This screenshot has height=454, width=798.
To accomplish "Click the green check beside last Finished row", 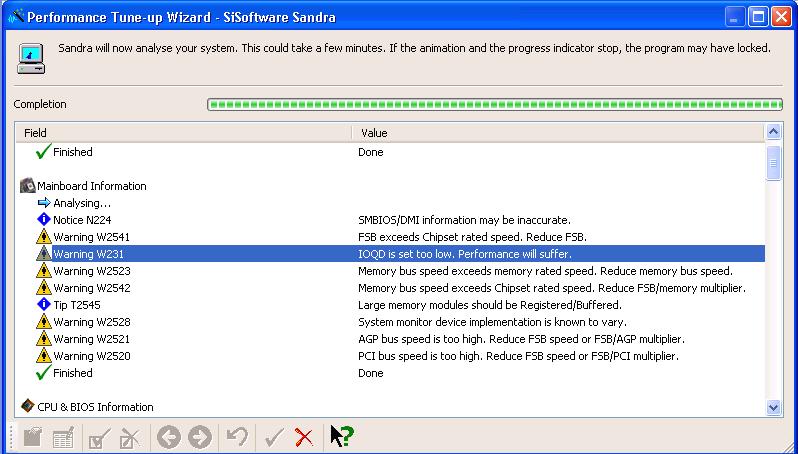I will (44, 372).
